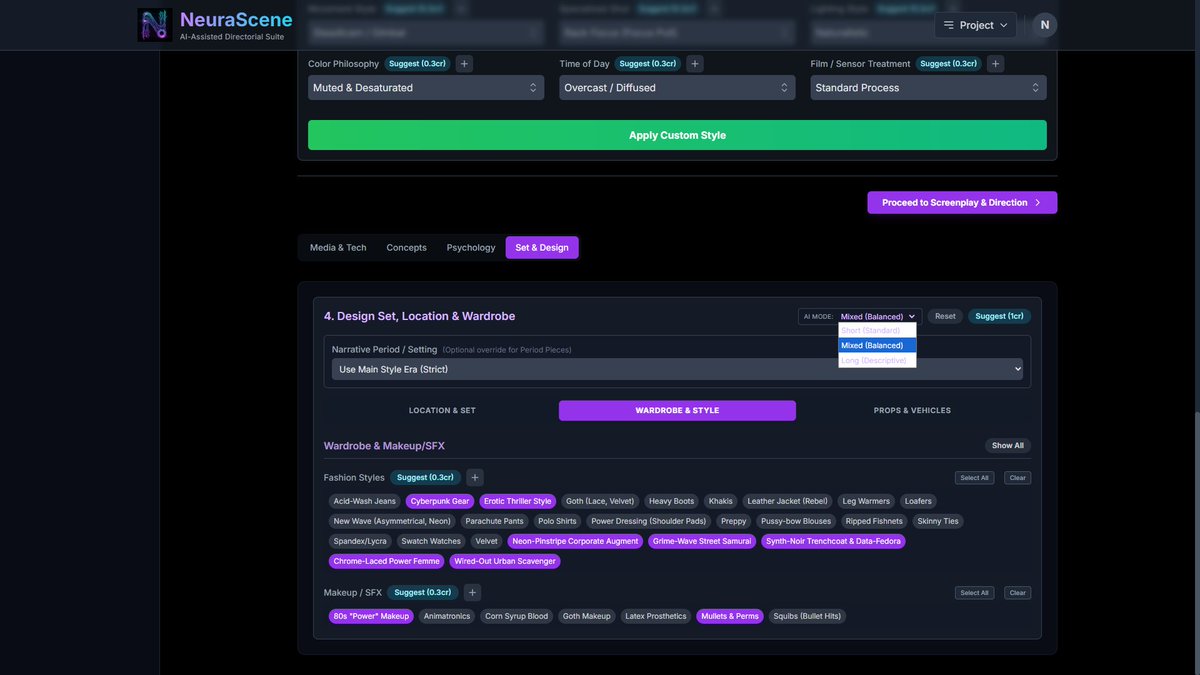Open the user avatar N menu
The height and width of the screenshot is (675, 1200).
(1044, 25)
